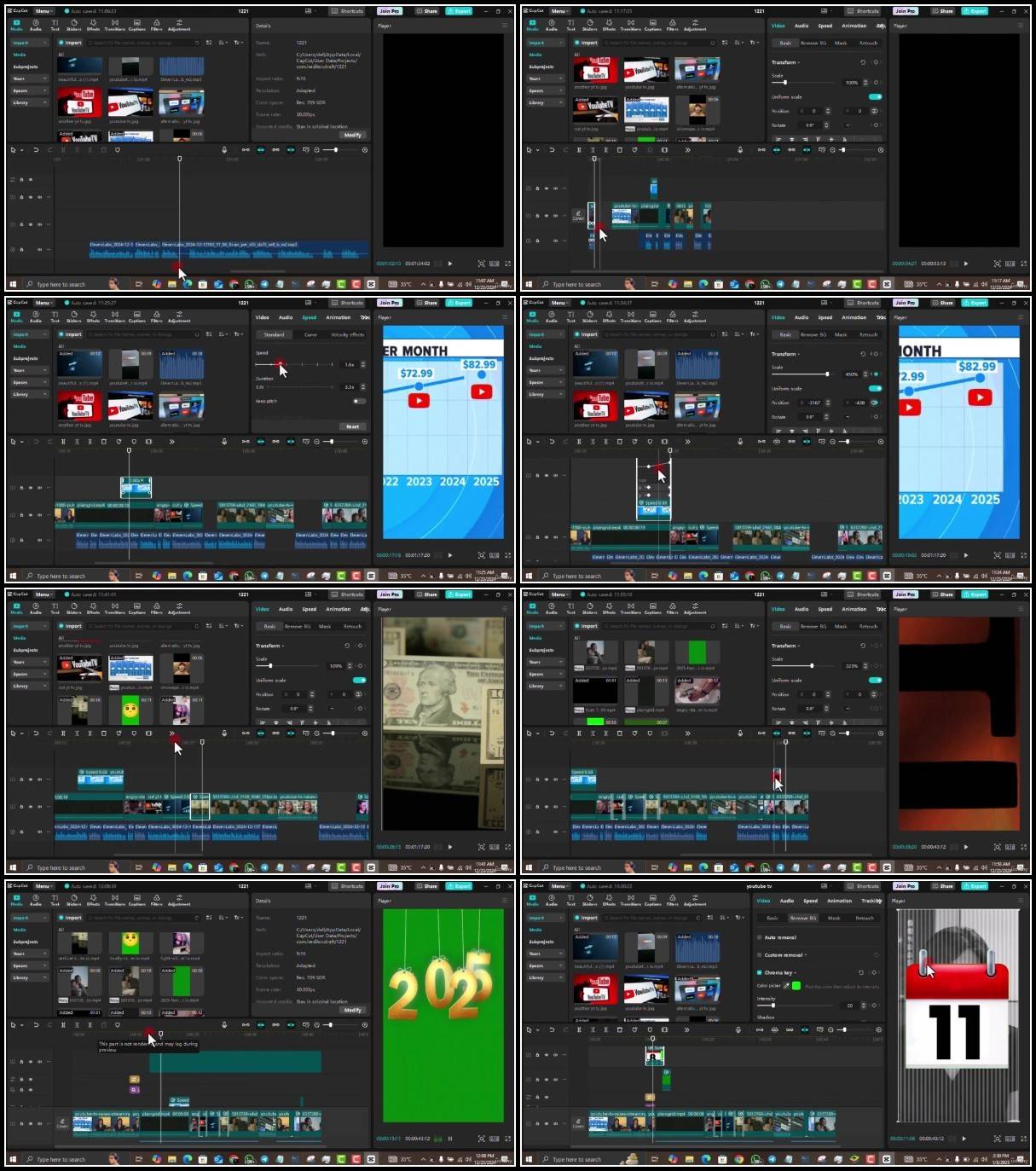Select 'another yt tv.jpg' thumbnail in audio-only window
Image resolution: width=1036 pixels, height=1171 pixels.
click(79, 102)
